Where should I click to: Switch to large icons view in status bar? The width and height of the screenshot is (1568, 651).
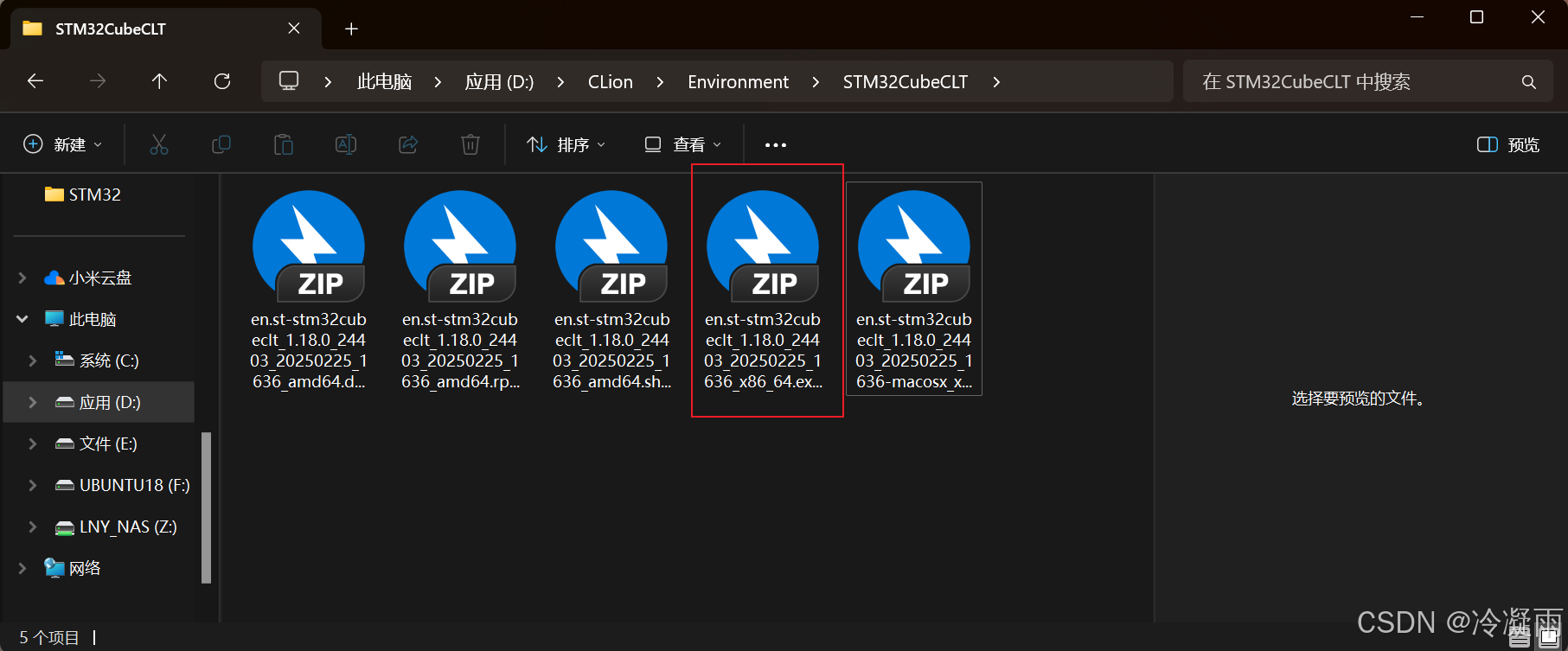[1548, 638]
